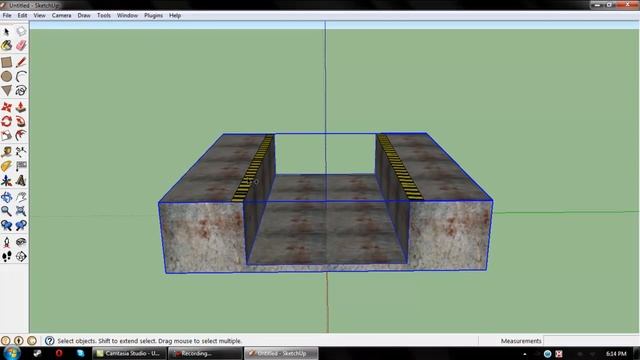This screenshot has height=360, width=640.
Task: Select the Look Around eye tool
Action: click(21, 242)
